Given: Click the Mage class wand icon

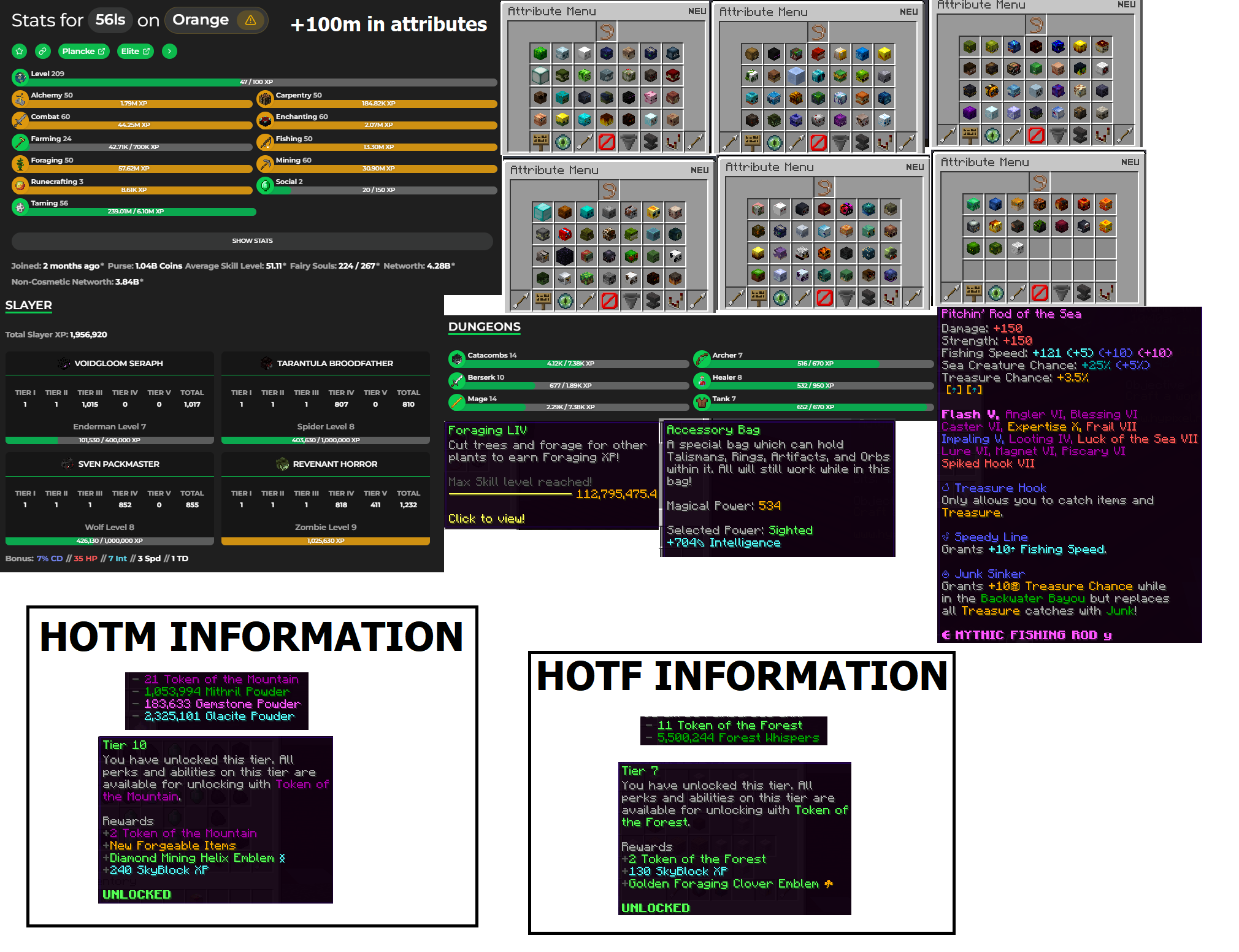Looking at the screenshot, I should tap(456, 402).
